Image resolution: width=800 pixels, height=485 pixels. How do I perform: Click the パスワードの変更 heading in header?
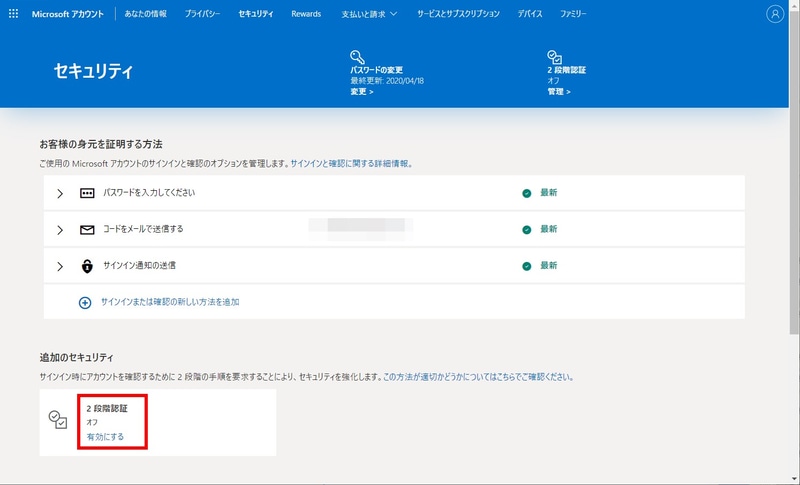click(377, 70)
